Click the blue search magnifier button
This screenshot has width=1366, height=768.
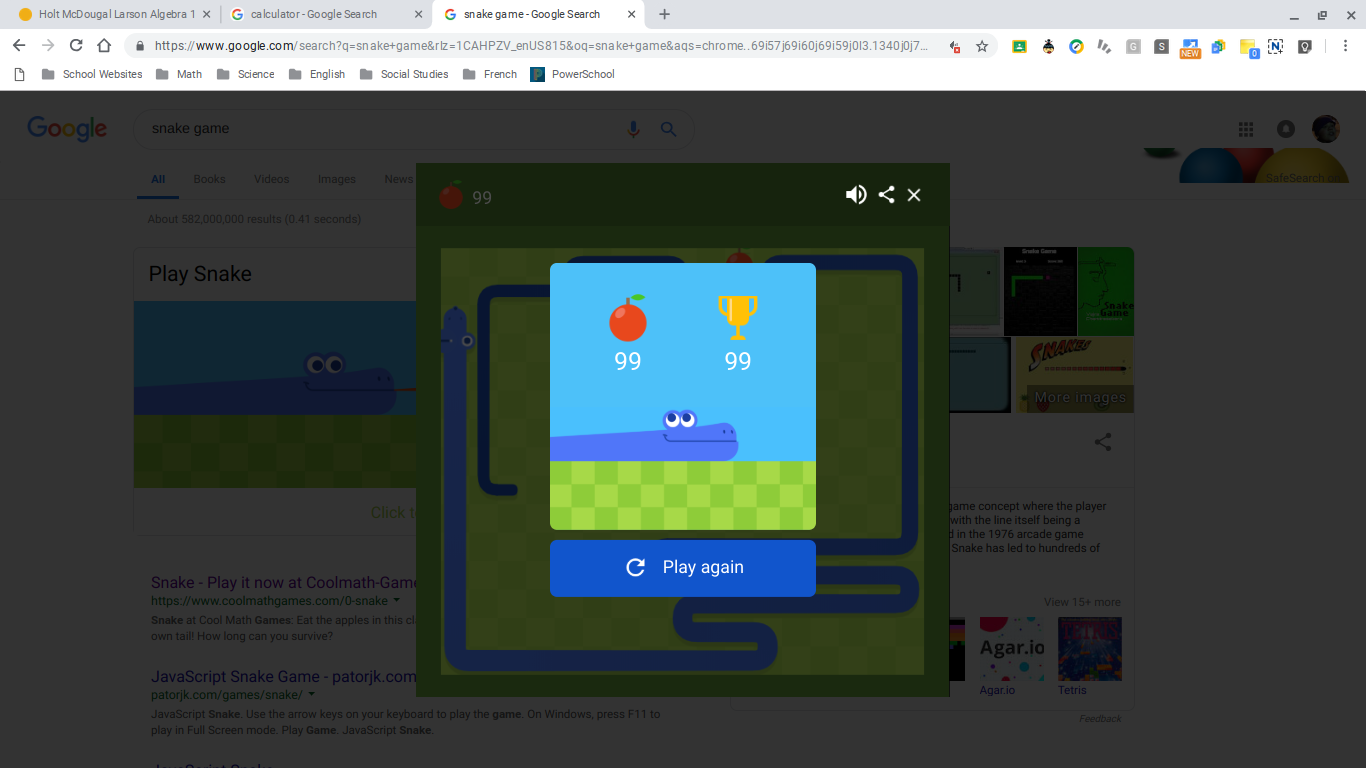tap(669, 129)
